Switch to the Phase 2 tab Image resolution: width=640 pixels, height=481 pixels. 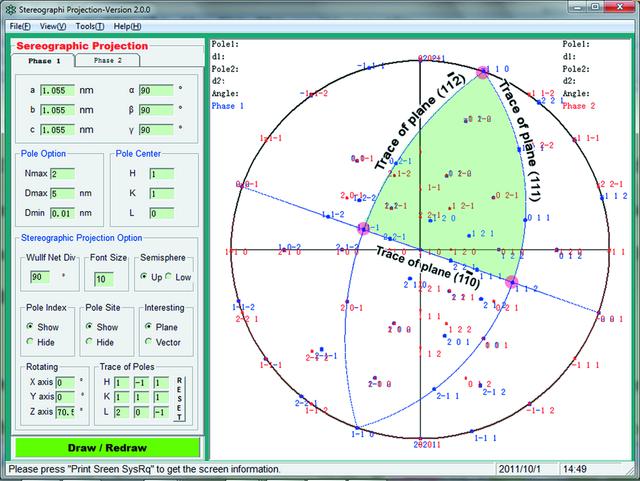pyautogui.click(x=108, y=60)
